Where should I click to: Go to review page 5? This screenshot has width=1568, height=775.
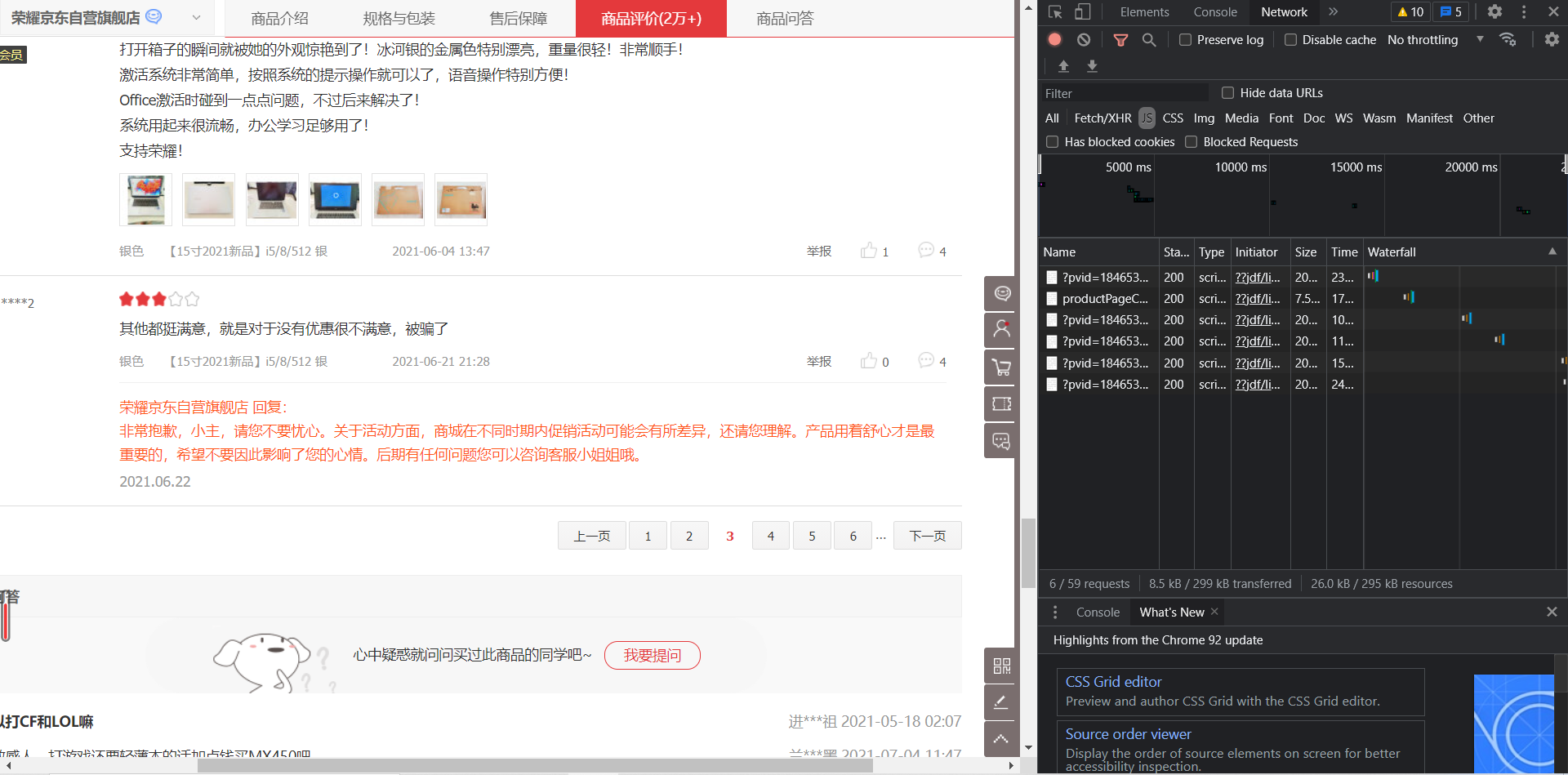click(812, 535)
